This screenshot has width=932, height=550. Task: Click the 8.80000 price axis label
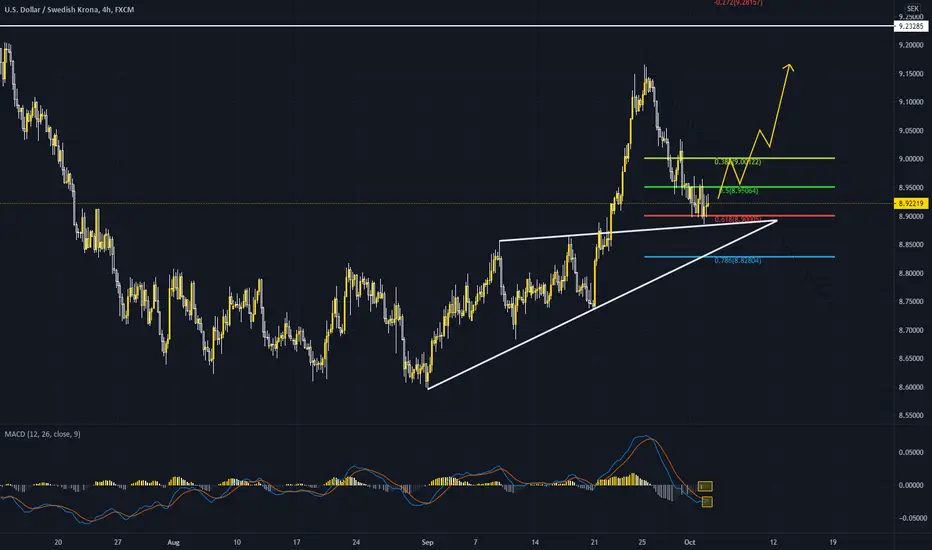click(x=911, y=274)
